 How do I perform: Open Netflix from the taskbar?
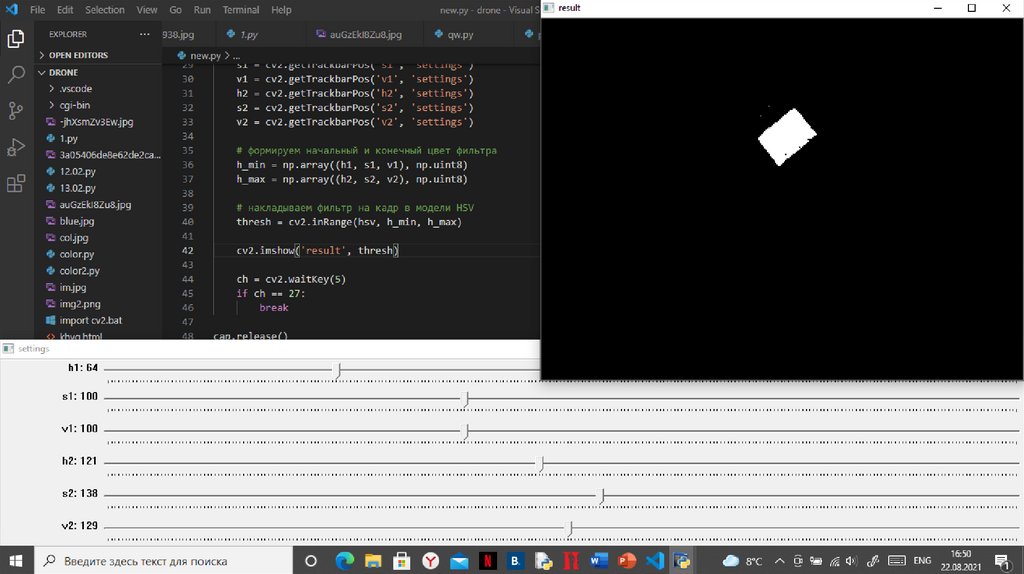tap(487, 560)
